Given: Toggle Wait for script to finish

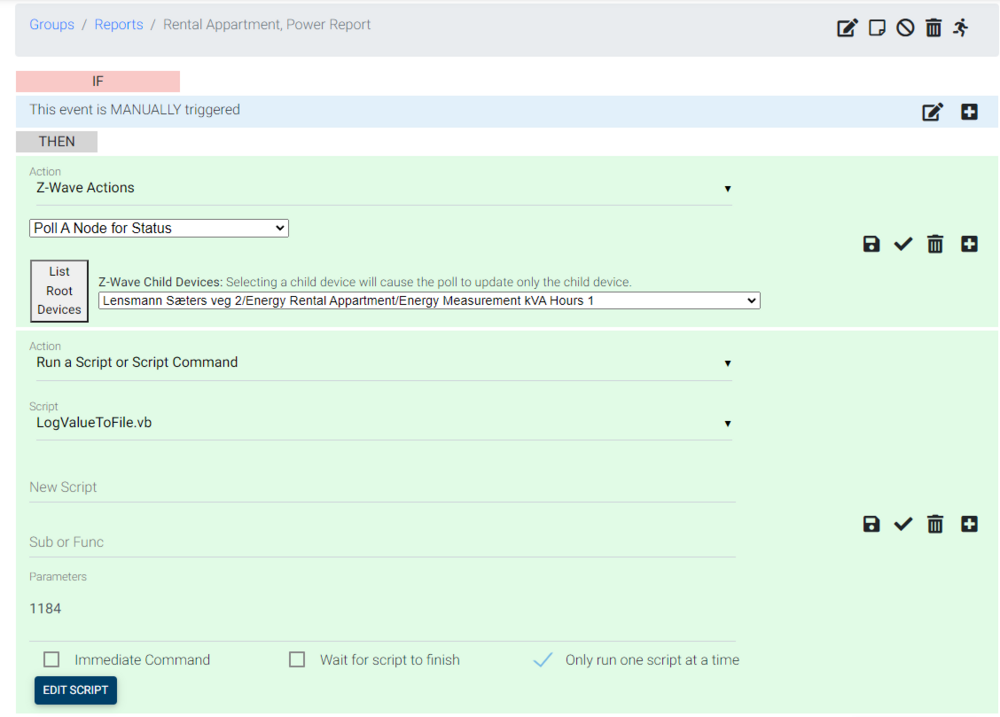Looking at the screenshot, I should (297, 660).
